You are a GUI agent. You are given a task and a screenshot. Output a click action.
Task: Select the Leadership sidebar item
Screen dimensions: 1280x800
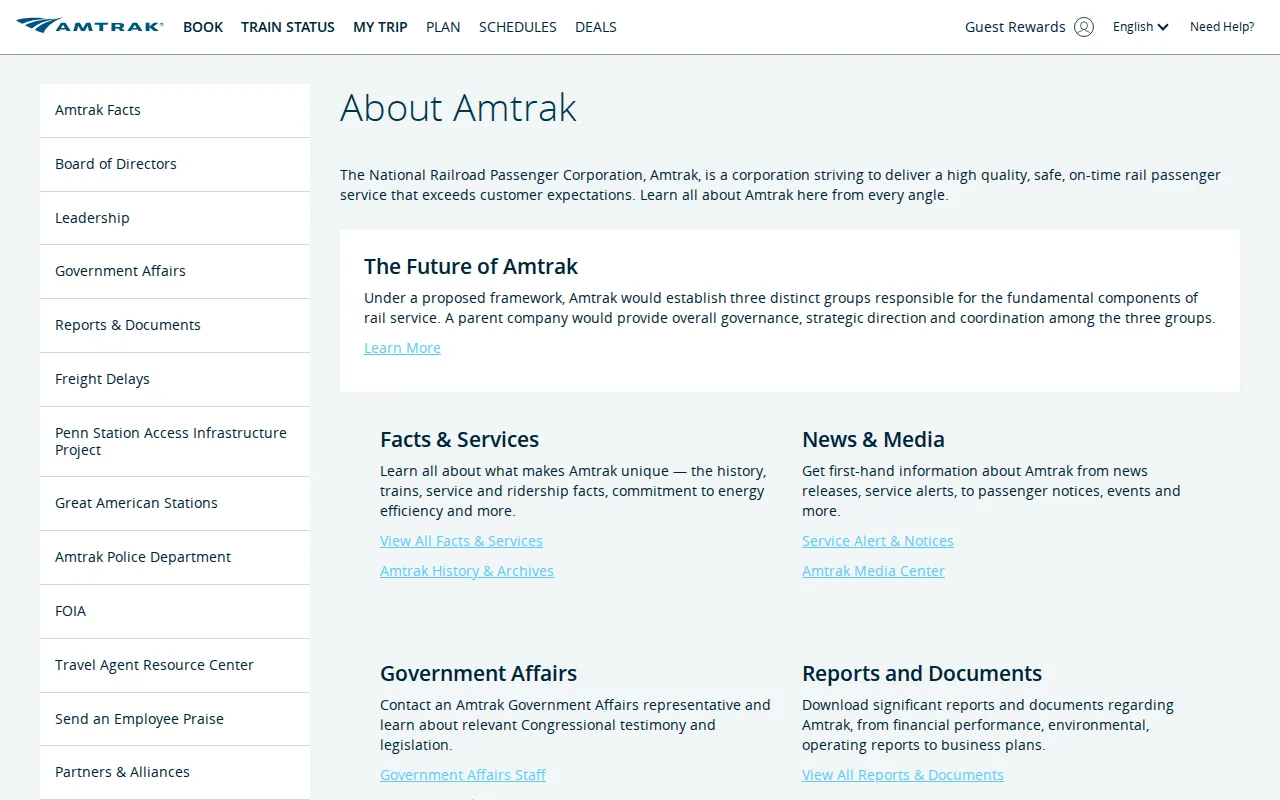coord(175,218)
